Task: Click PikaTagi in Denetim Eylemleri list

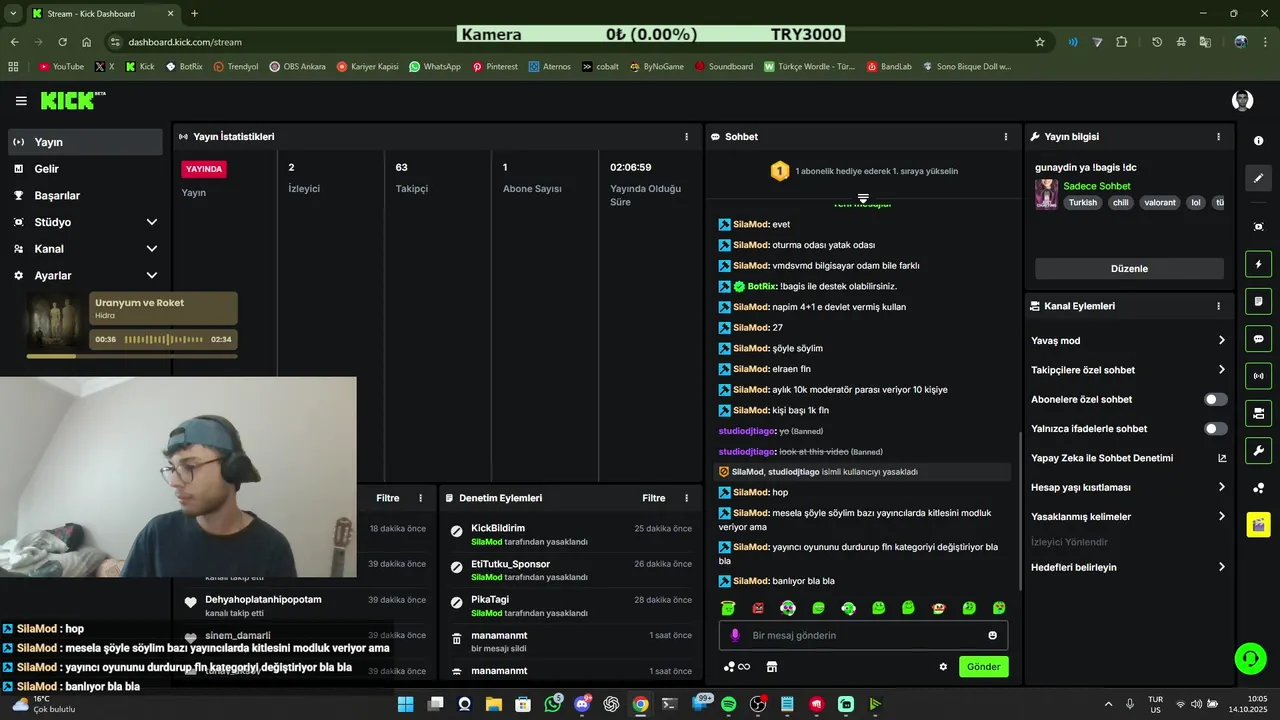Action: coord(490,600)
